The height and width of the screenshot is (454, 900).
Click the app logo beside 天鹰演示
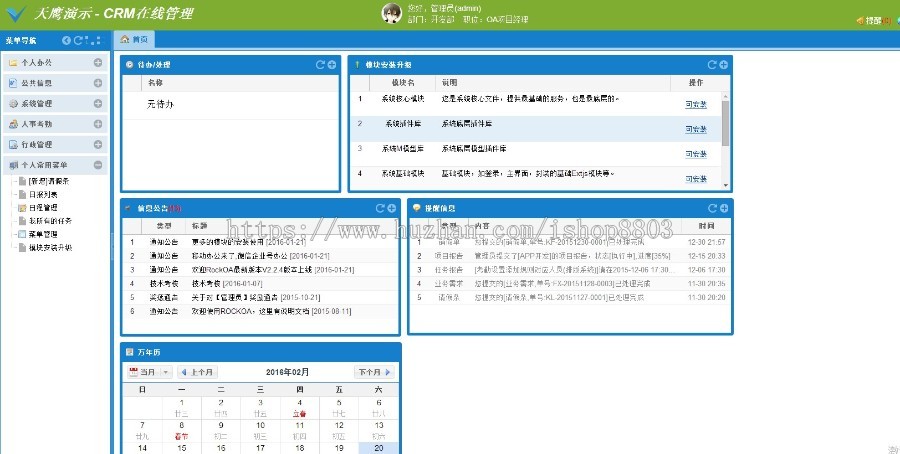pos(15,14)
